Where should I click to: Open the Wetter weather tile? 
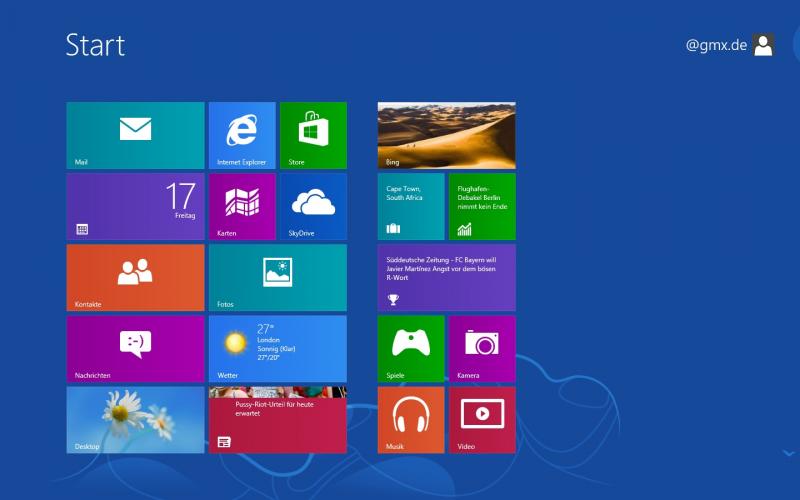click(278, 349)
